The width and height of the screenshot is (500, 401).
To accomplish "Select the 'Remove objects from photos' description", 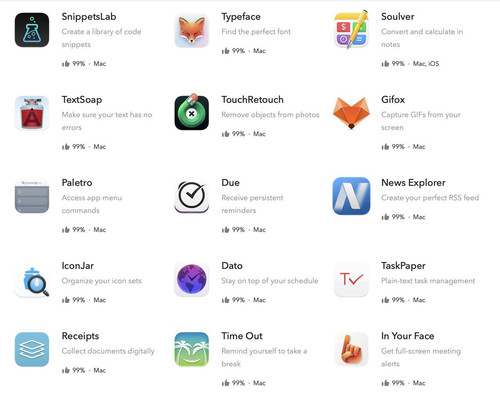I will click(x=270, y=115).
